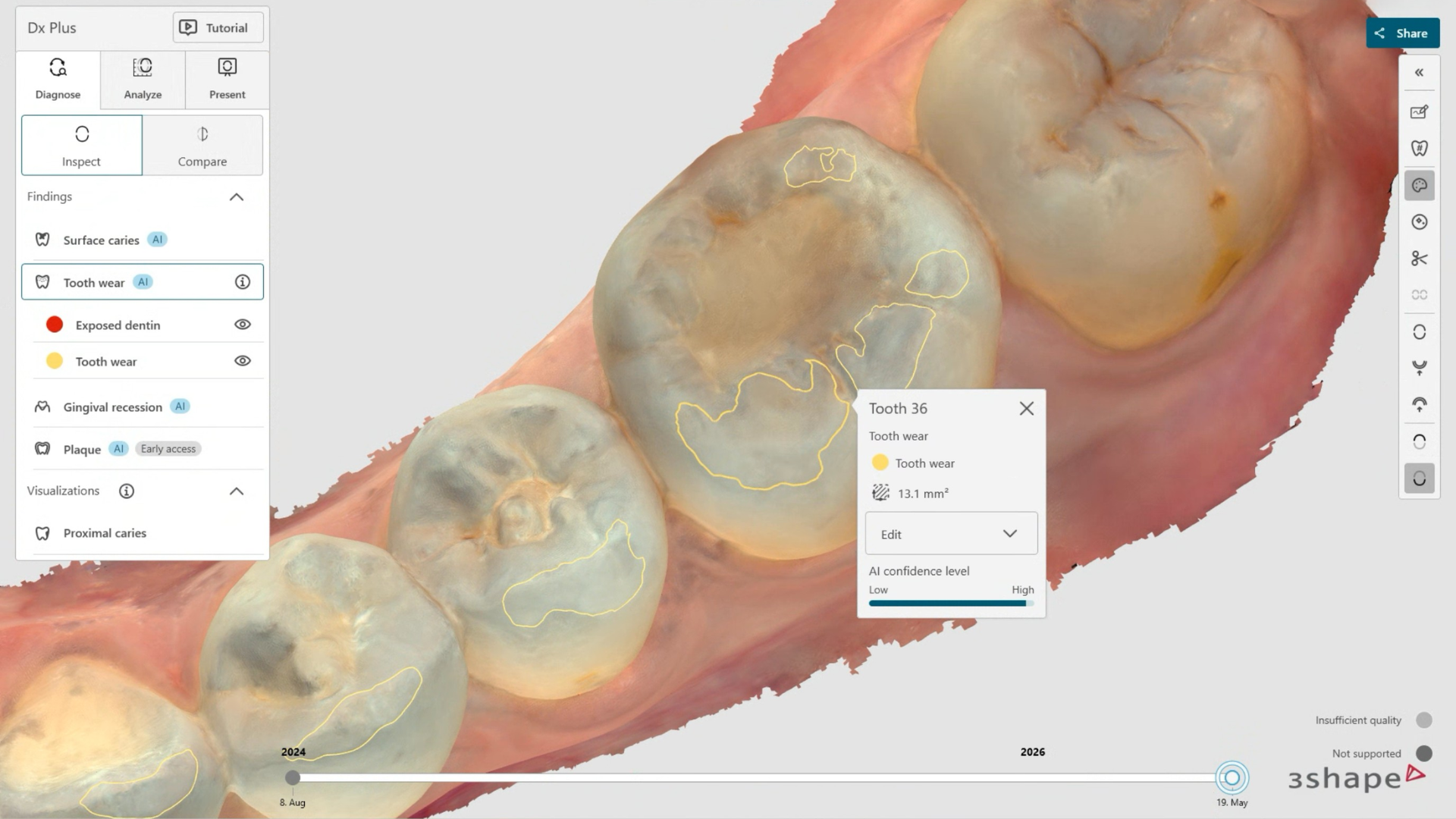Screen dimensions: 1456x819
Task: Click the Tooth 36 popup title
Action: 898,409
